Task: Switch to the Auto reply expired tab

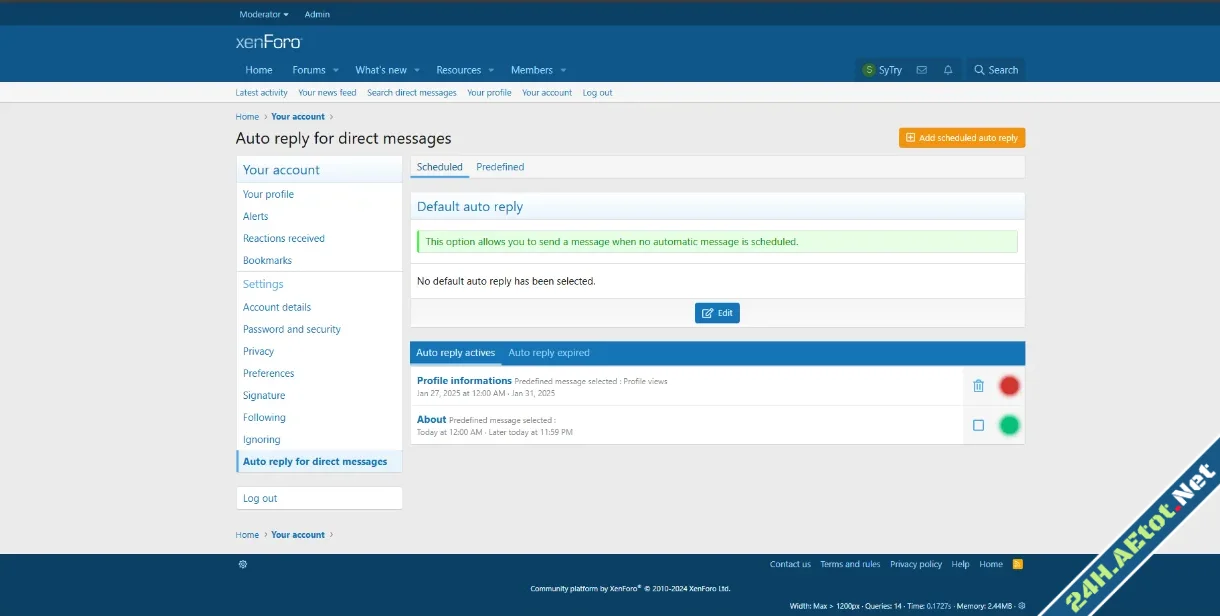Action: pyautogui.click(x=549, y=353)
